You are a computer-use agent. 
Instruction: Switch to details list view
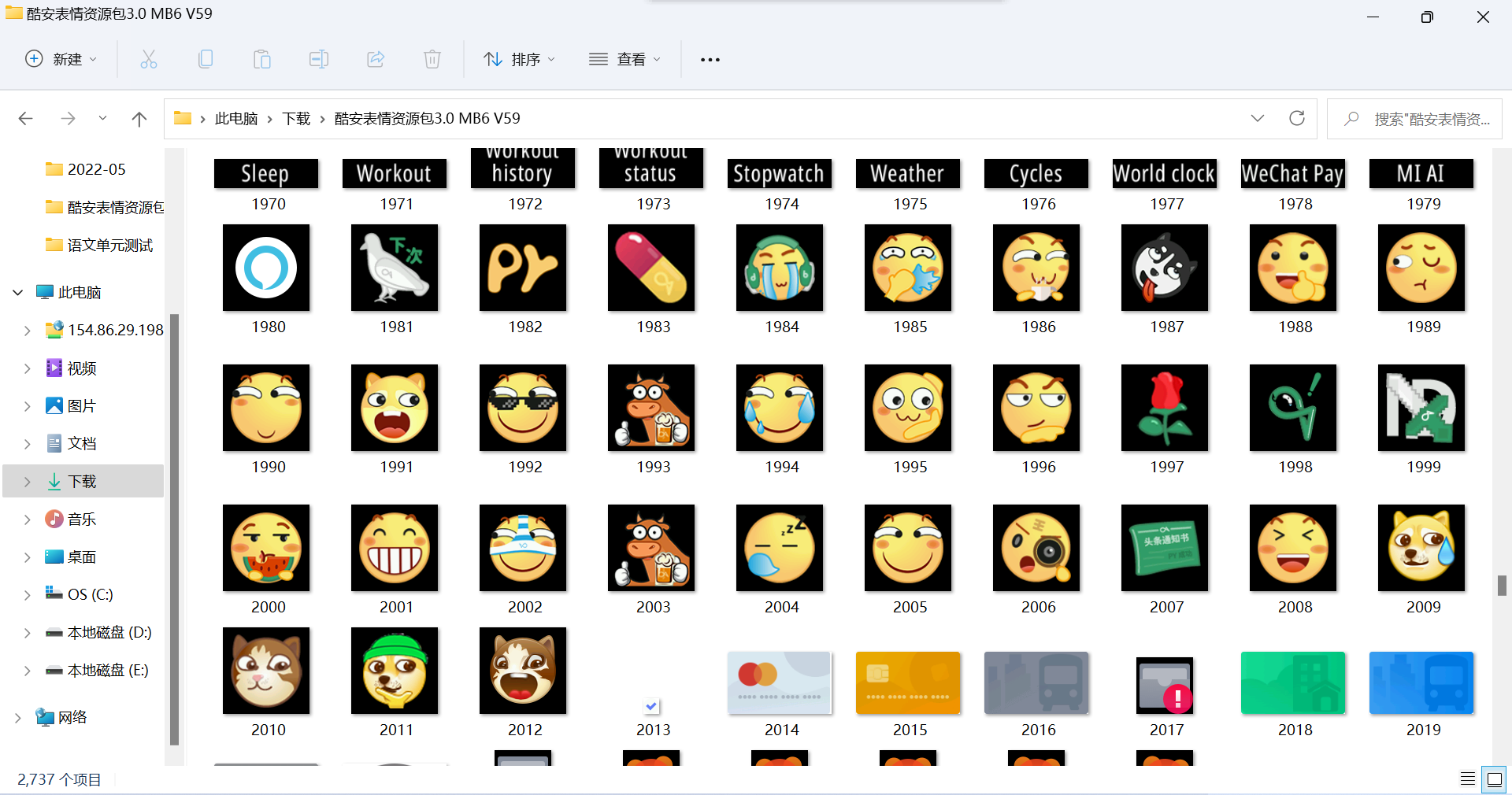(x=1468, y=778)
